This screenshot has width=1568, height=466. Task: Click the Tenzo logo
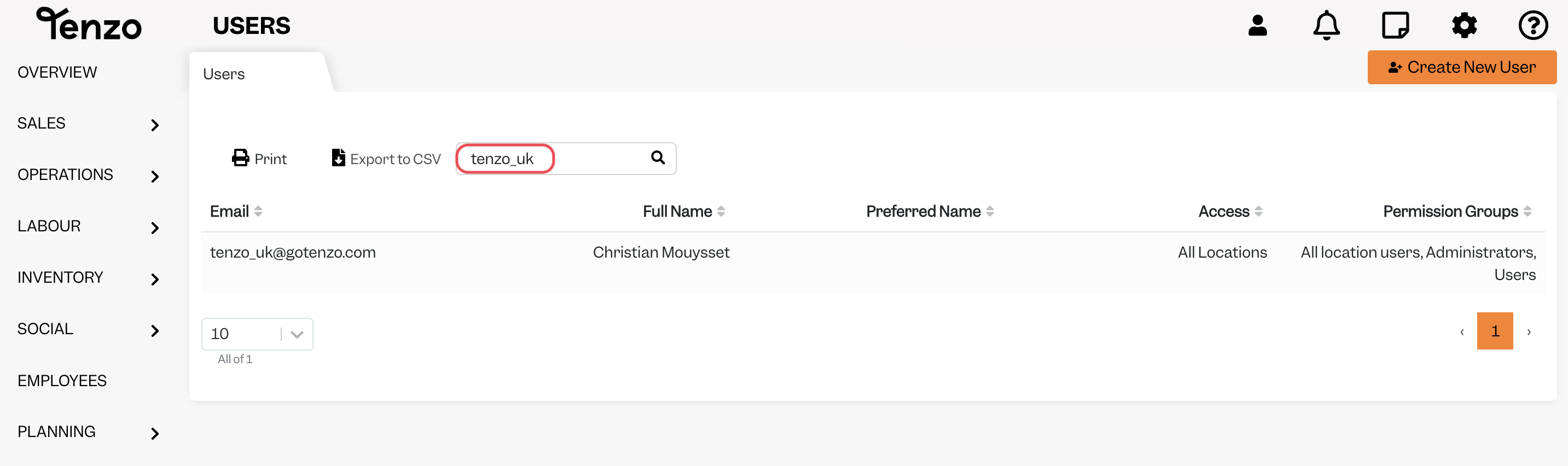(89, 24)
